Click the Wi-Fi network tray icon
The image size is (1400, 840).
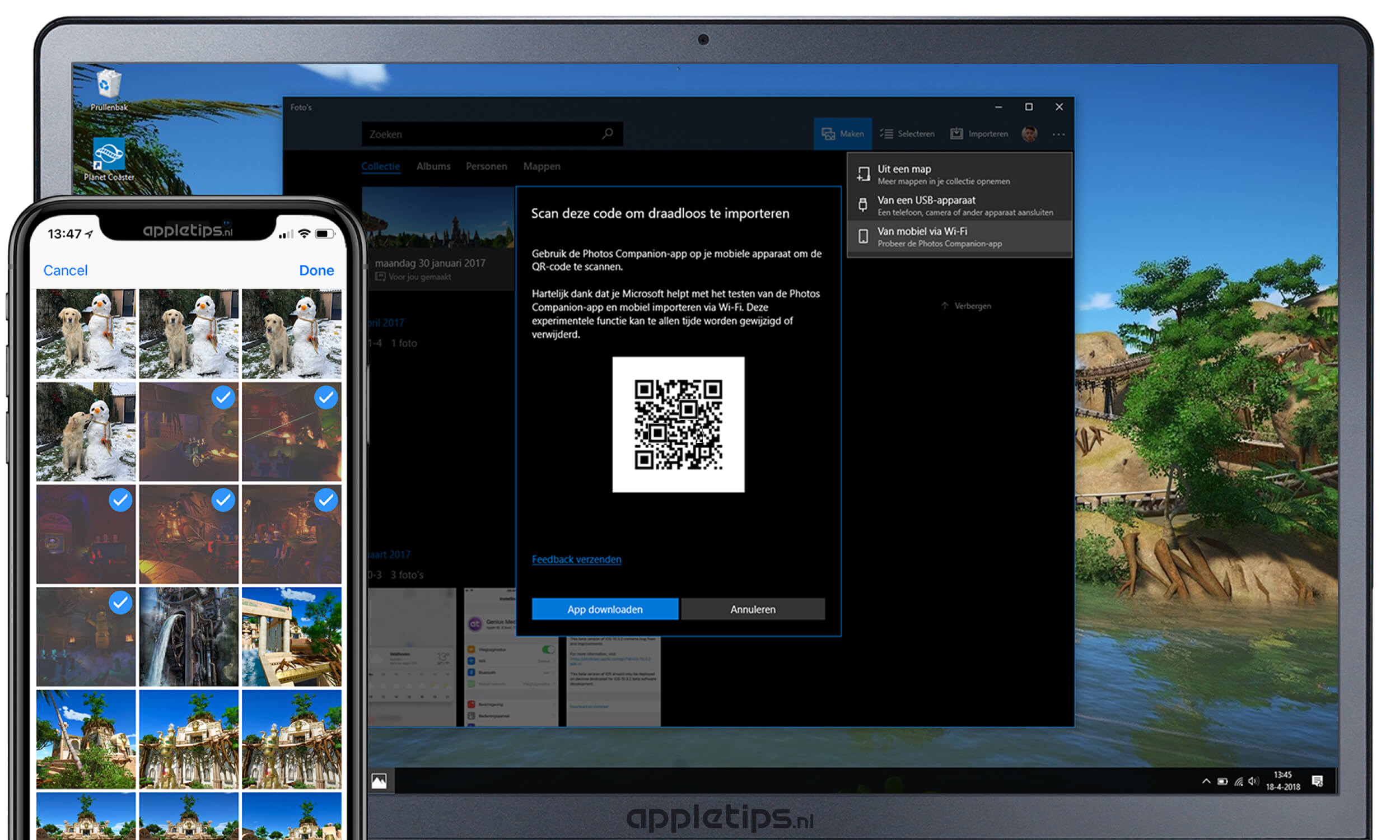coord(1238,782)
